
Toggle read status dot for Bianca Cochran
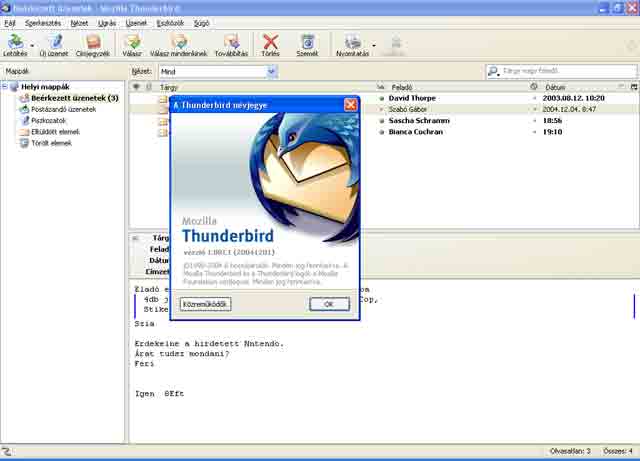[x=382, y=132]
